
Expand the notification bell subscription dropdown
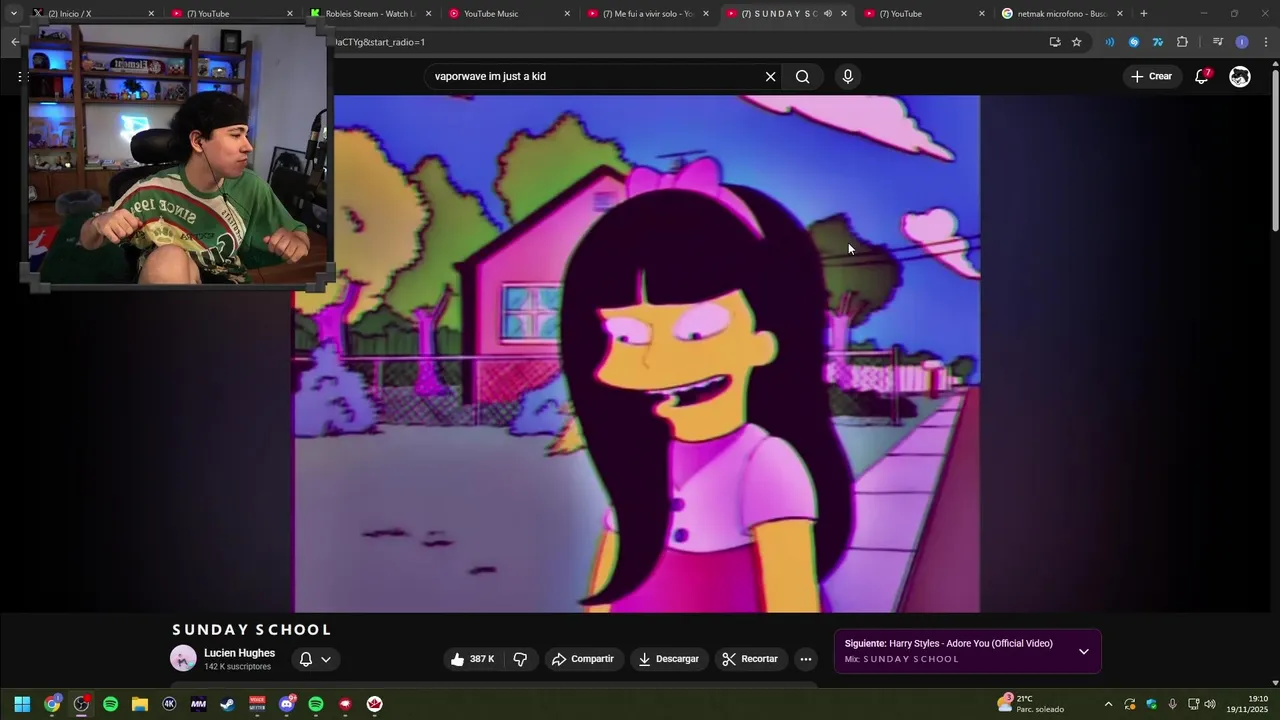click(326, 659)
